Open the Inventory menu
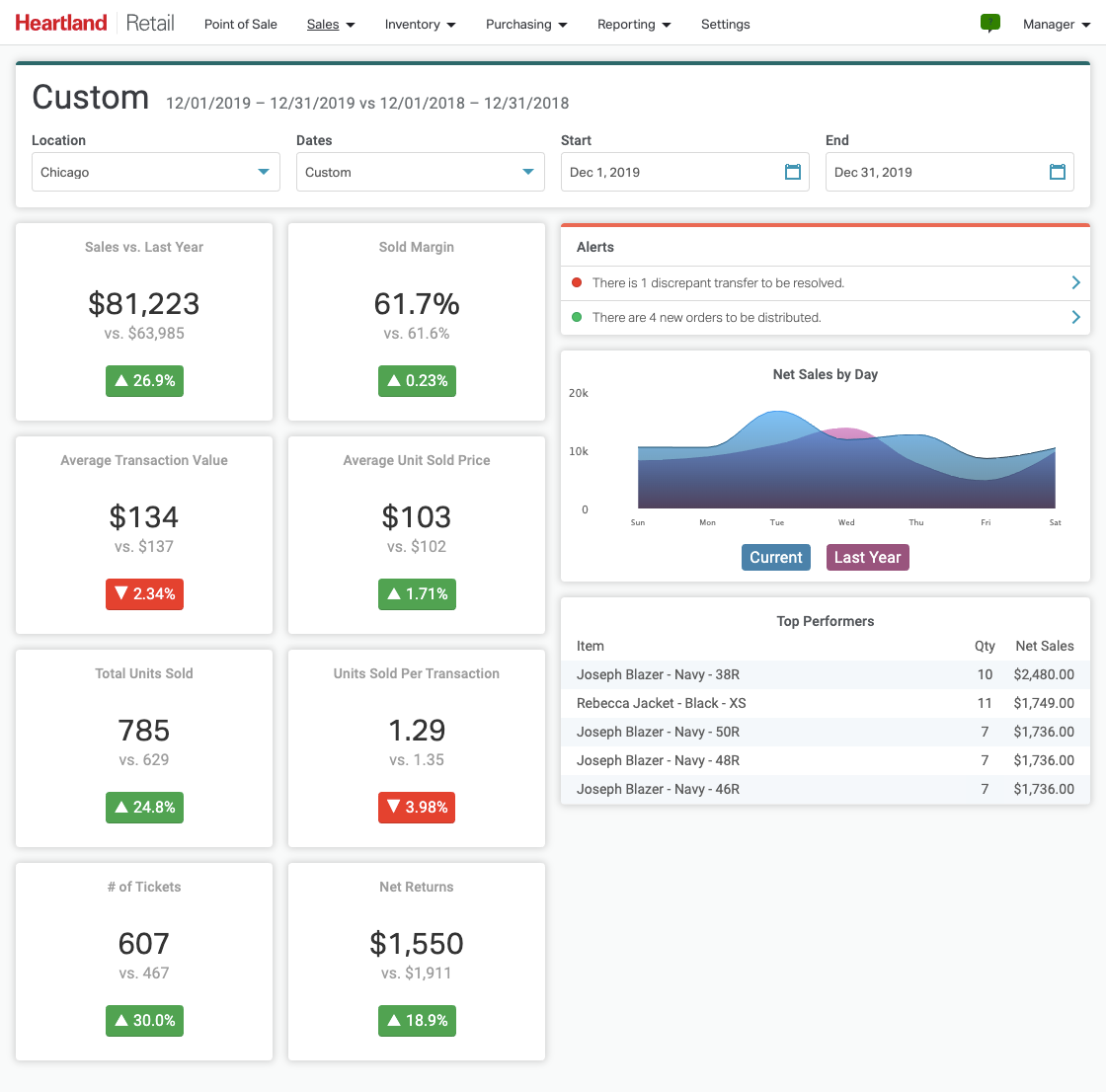Viewport: 1106px width, 1092px height. tap(420, 24)
